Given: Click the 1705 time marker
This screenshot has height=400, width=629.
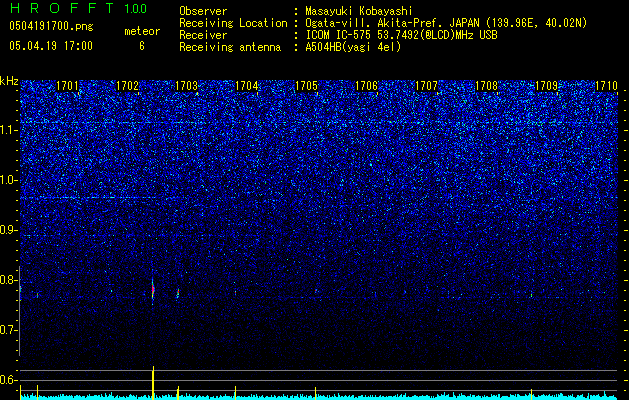Looking at the screenshot, I should (306, 86).
